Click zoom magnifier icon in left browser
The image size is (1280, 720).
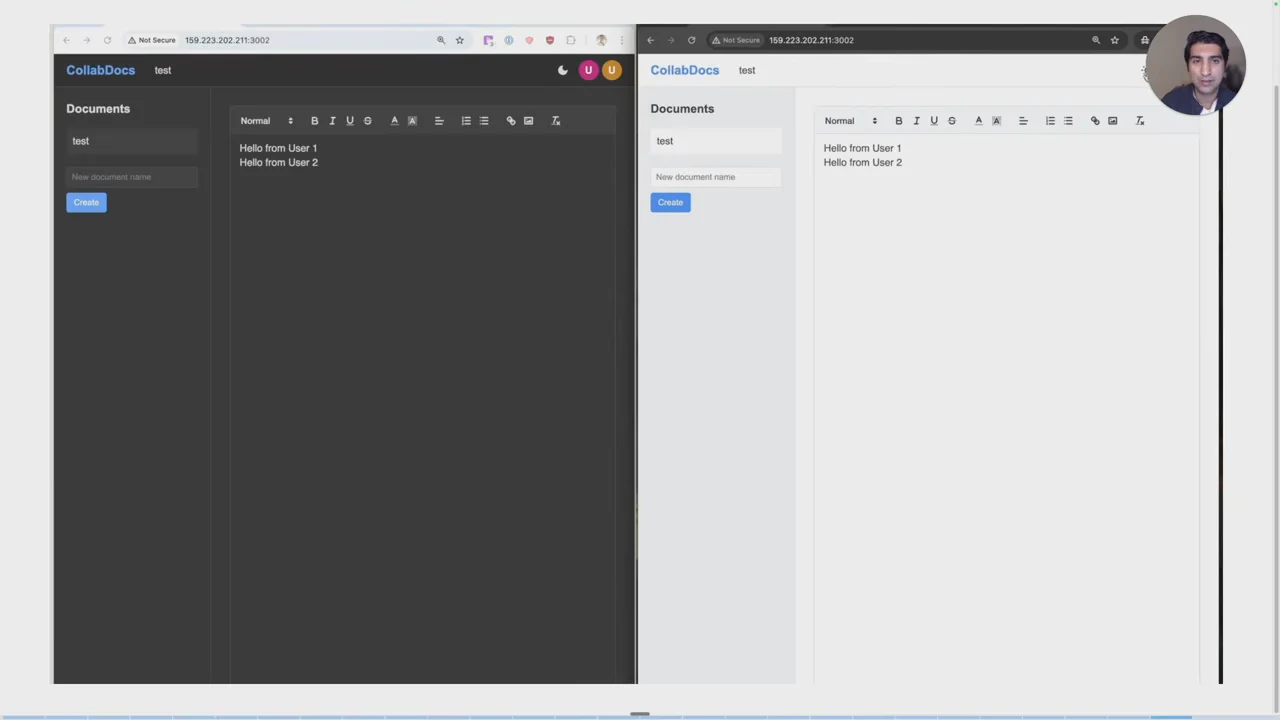441,40
